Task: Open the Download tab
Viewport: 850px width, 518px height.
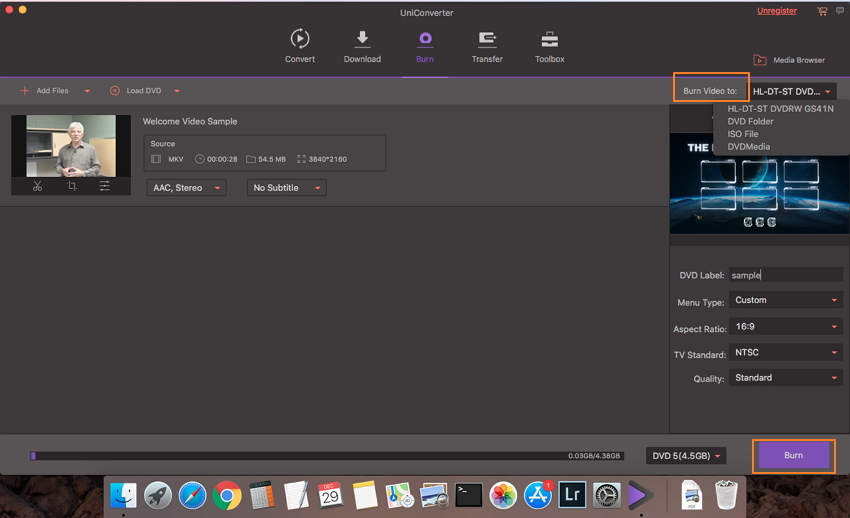Action: [x=362, y=46]
